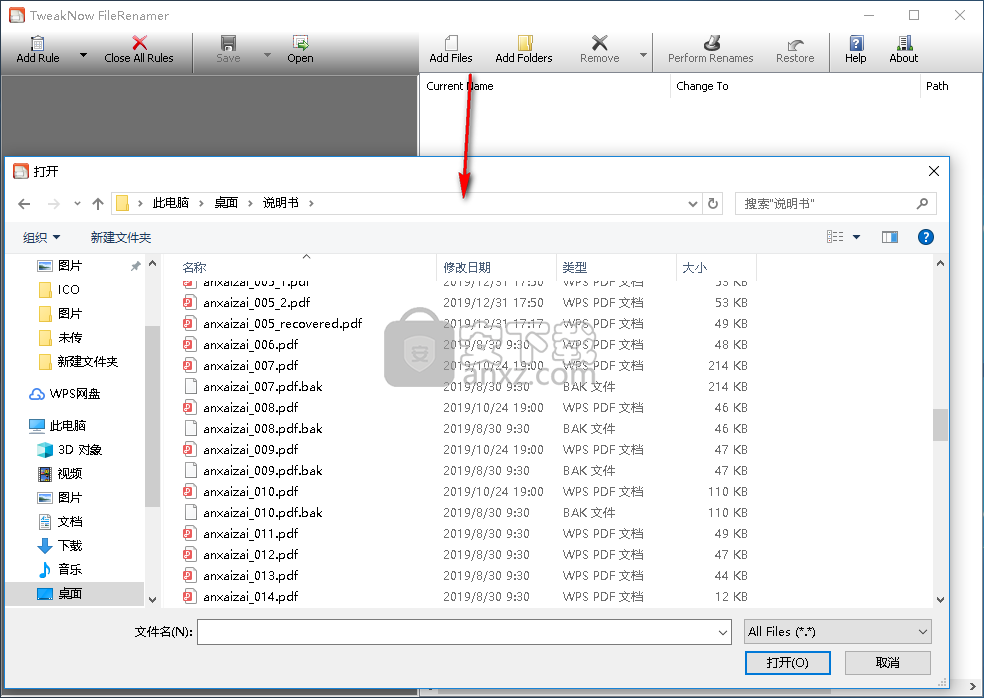
Task: Refresh the folder with refresh icon
Action: [x=713, y=203]
